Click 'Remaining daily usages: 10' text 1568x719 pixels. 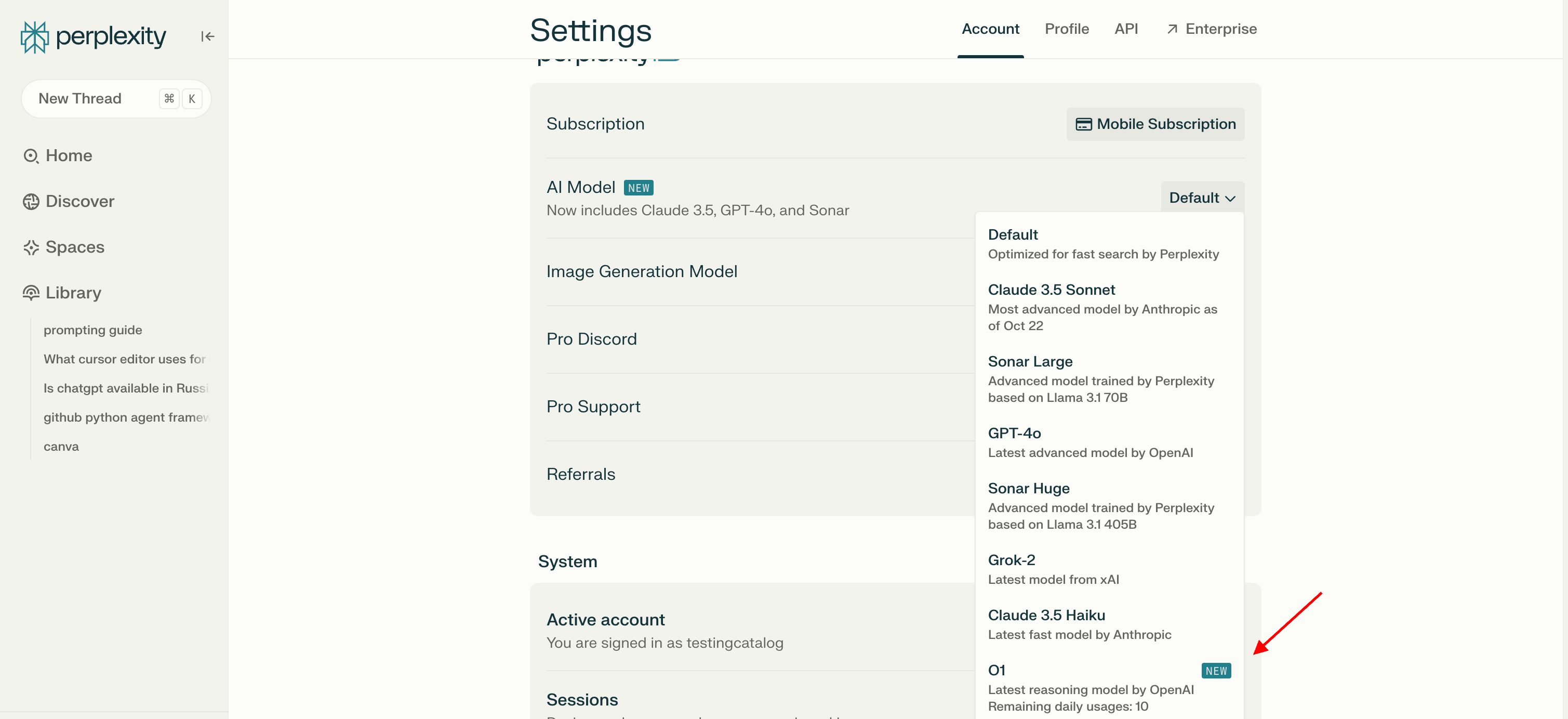(x=1068, y=706)
